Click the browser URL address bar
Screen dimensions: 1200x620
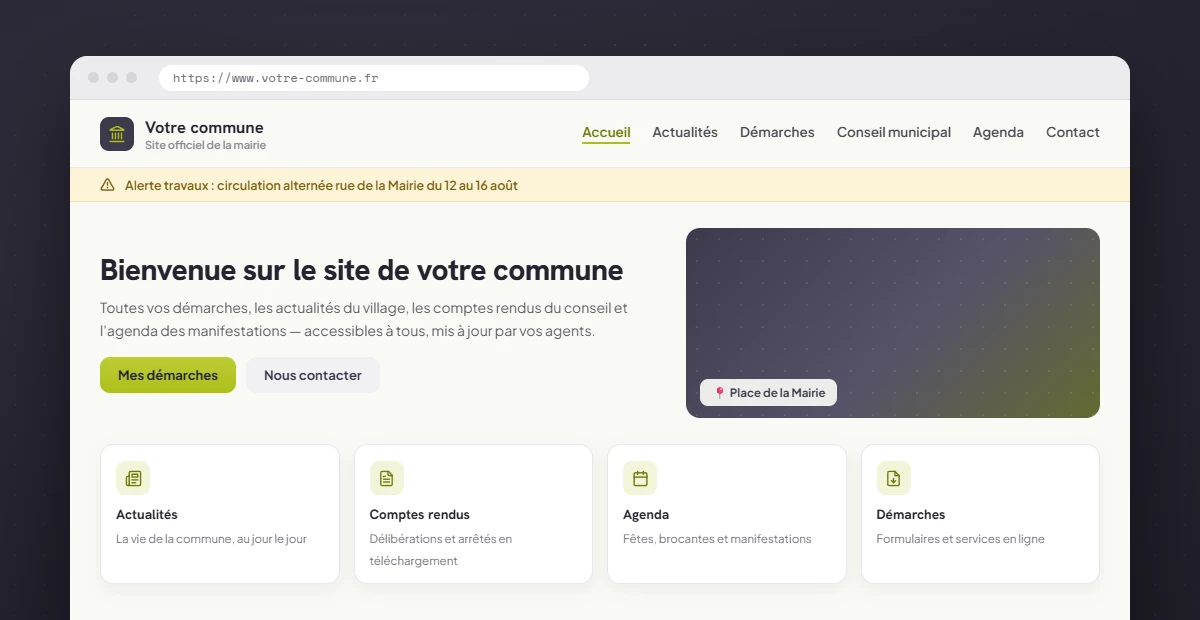[x=374, y=78]
